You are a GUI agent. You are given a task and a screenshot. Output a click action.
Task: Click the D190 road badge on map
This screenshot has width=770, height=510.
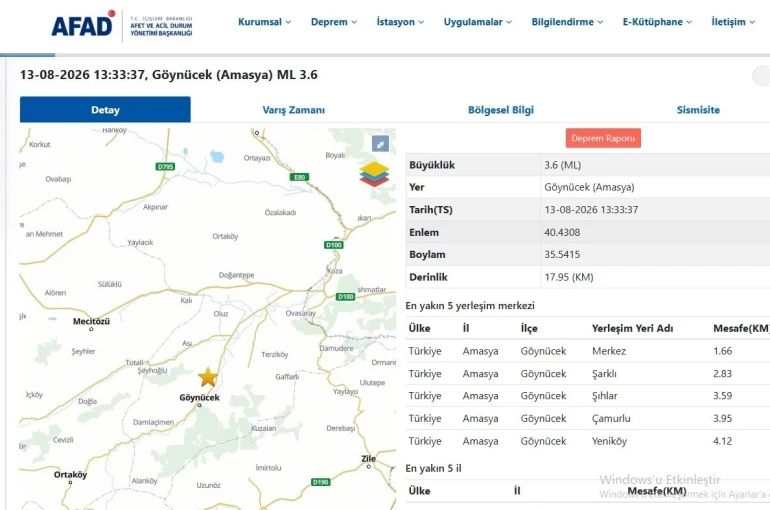coord(321,482)
